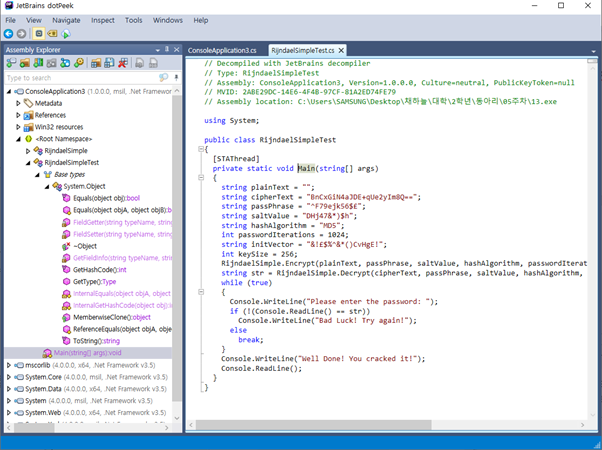Viewport: 602px width, 450px height.
Task: Open the Windows menu
Action: point(167,20)
